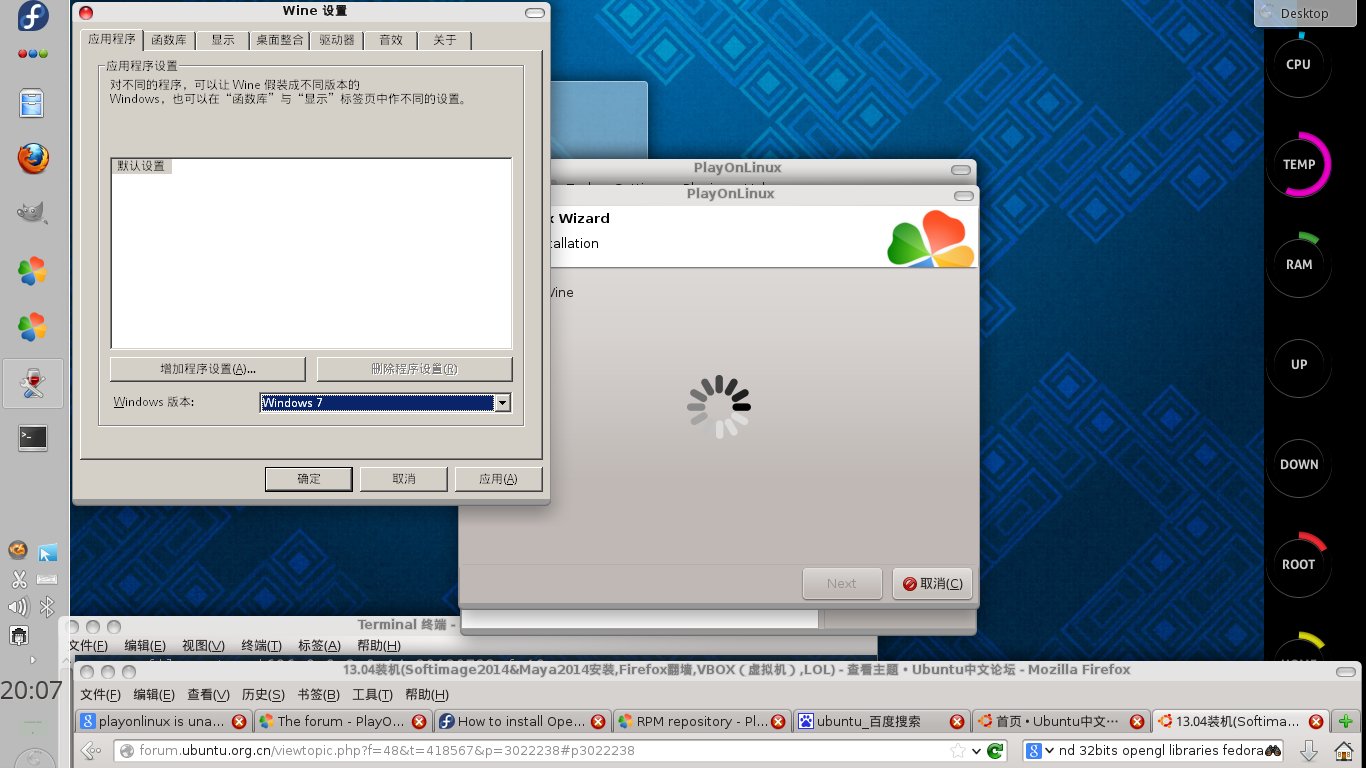Switch to 'RPM repository - Pl...' tab

tap(701, 721)
